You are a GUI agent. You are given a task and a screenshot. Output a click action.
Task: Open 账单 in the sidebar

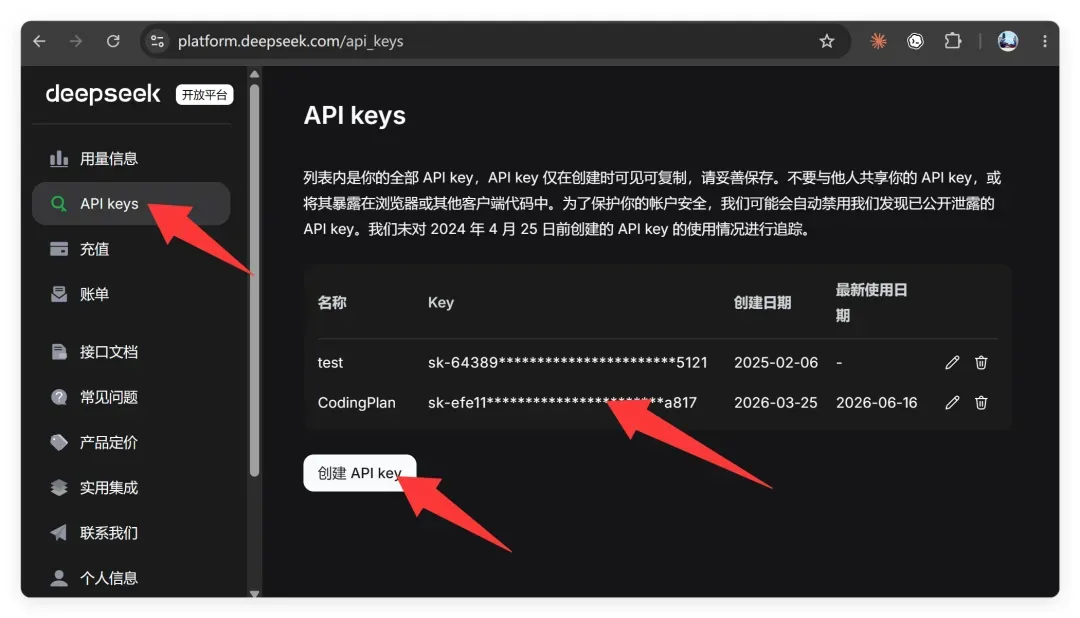pos(131,295)
